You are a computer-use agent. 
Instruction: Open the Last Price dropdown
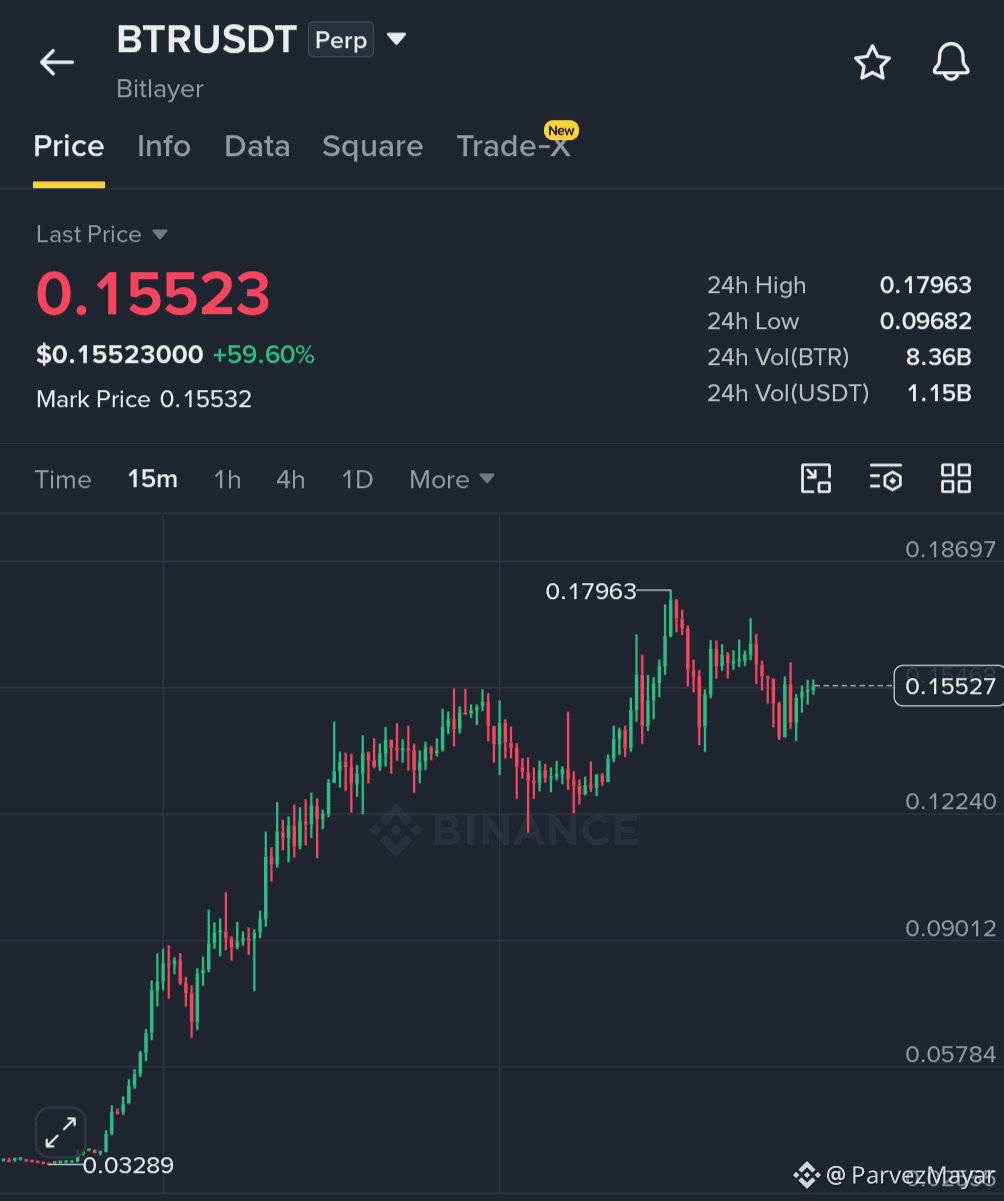coord(102,234)
